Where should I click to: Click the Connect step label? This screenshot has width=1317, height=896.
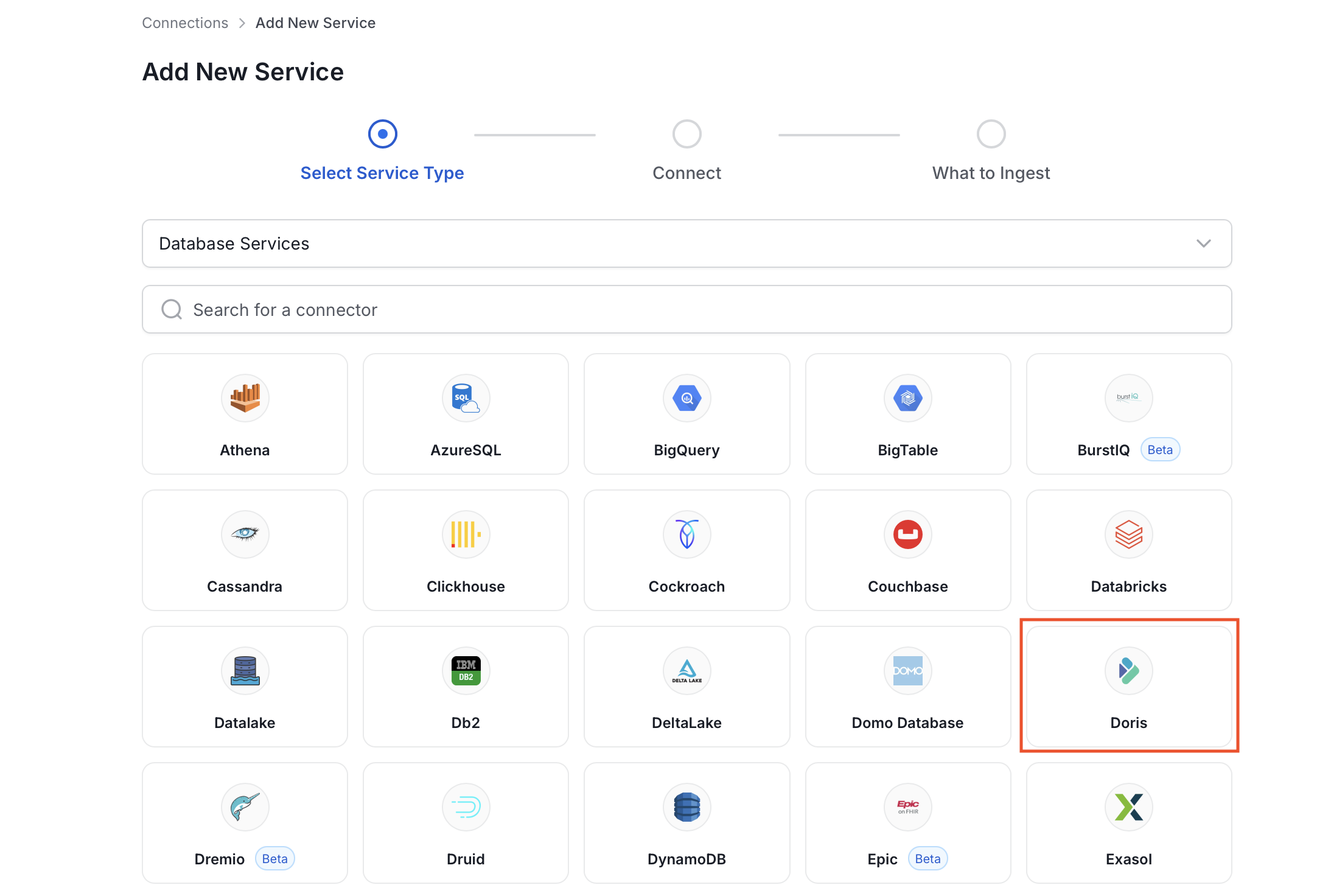pyautogui.click(x=687, y=173)
